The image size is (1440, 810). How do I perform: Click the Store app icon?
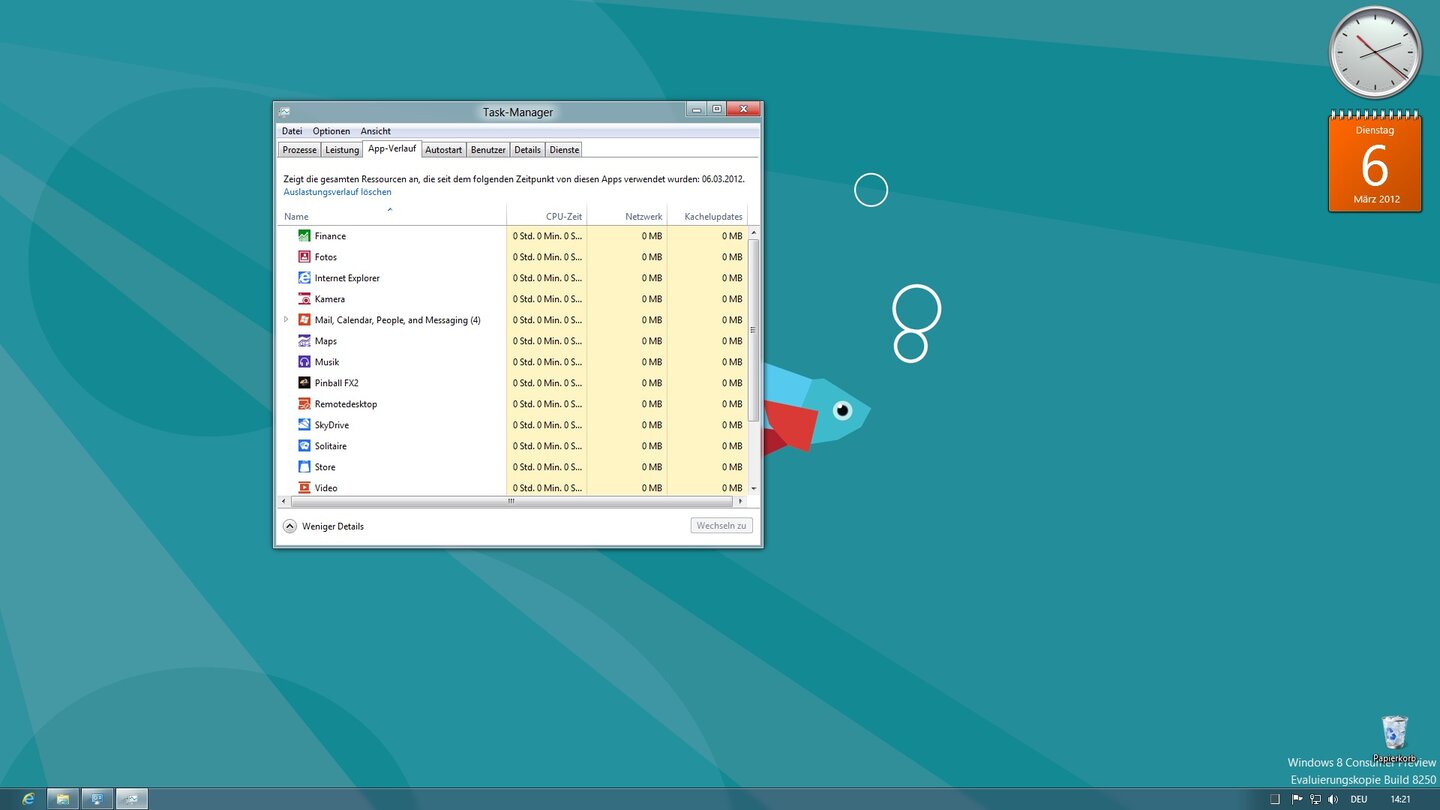pos(304,467)
